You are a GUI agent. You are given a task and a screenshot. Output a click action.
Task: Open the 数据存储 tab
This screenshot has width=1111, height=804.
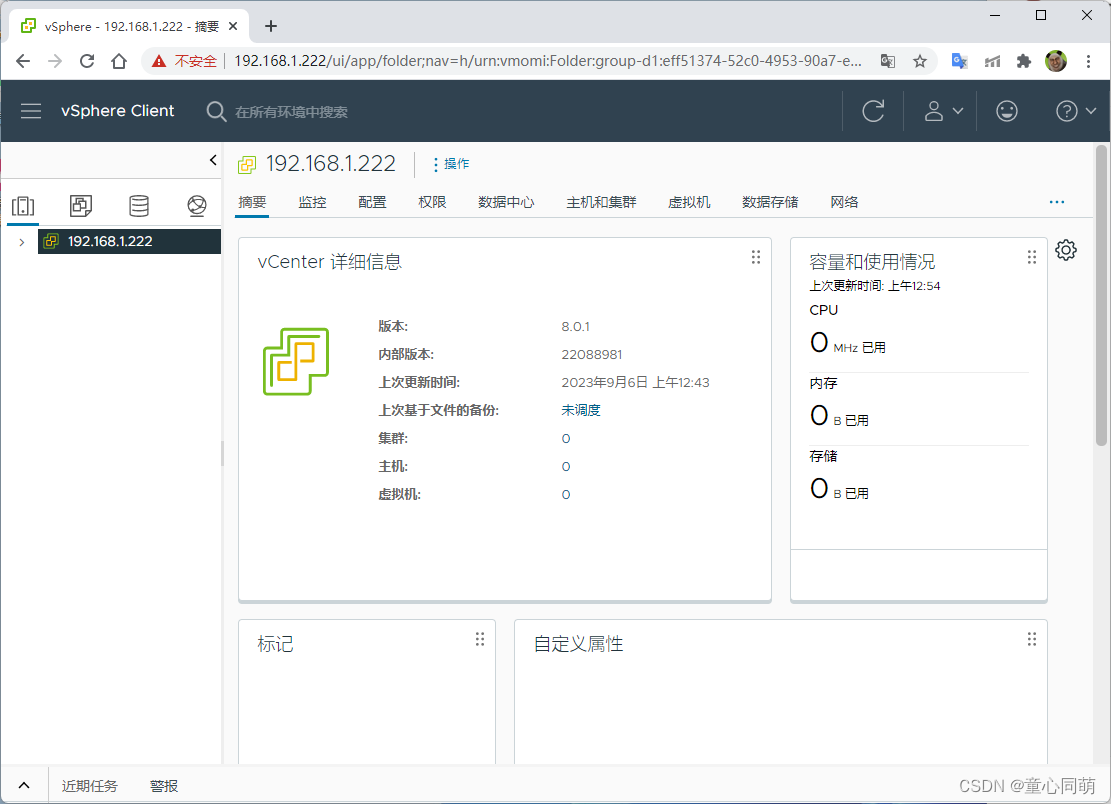770,203
